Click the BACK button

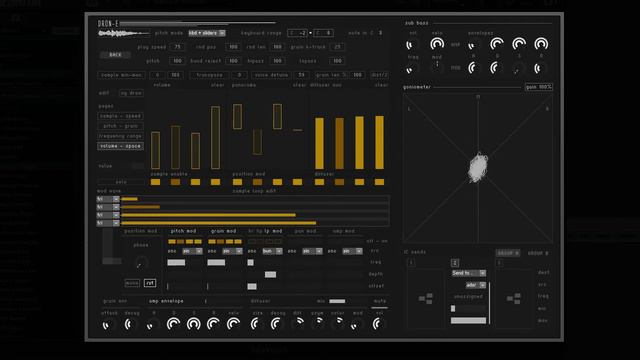(x=116, y=55)
